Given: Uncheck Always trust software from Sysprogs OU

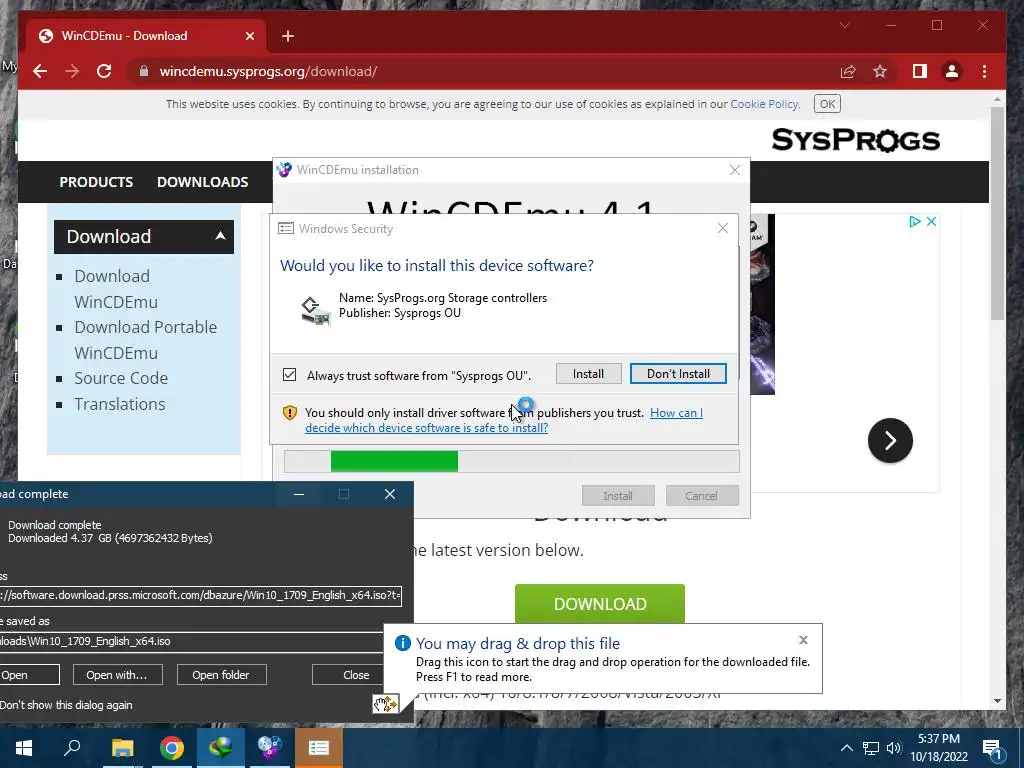Looking at the screenshot, I should click(x=289, y=375).
